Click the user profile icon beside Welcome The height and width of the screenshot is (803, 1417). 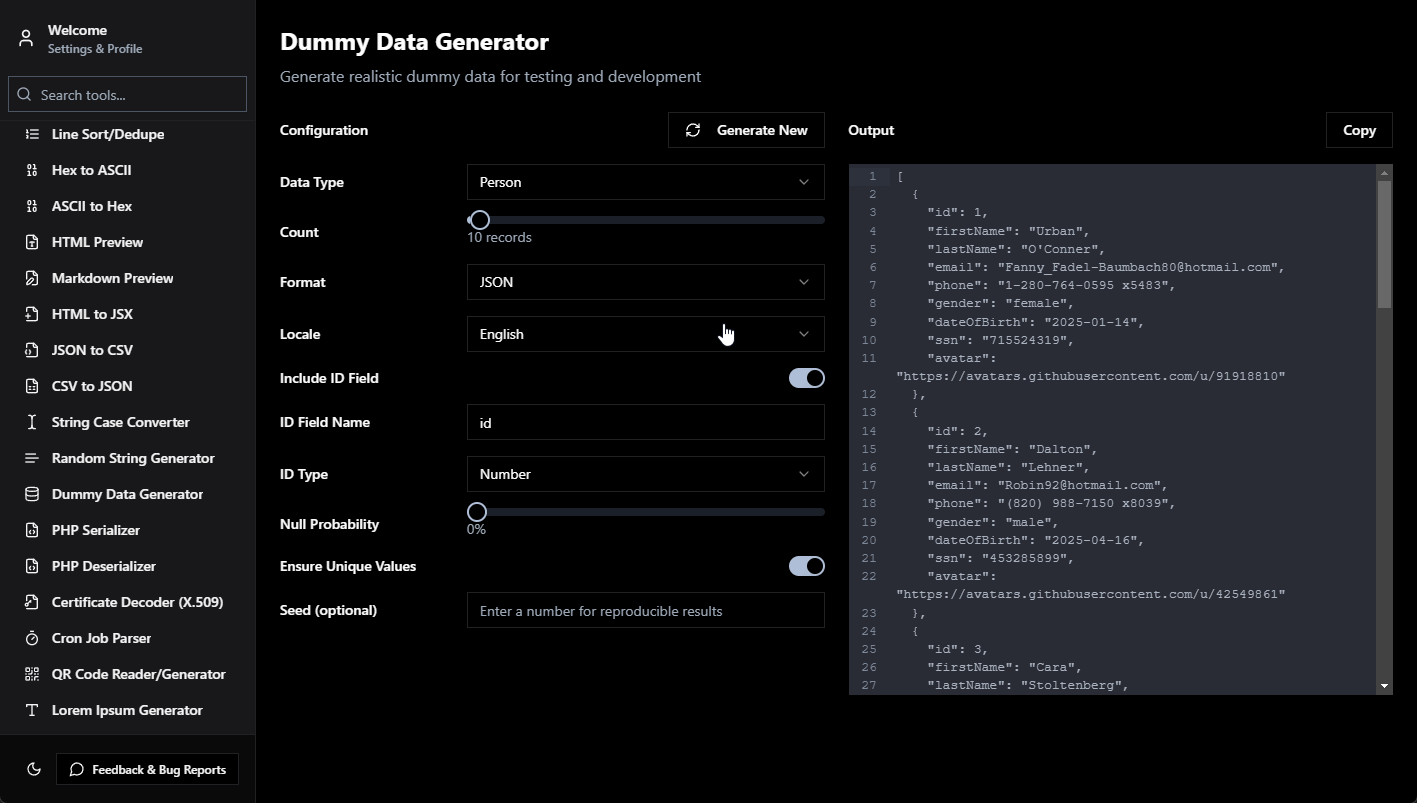(26, 39)
